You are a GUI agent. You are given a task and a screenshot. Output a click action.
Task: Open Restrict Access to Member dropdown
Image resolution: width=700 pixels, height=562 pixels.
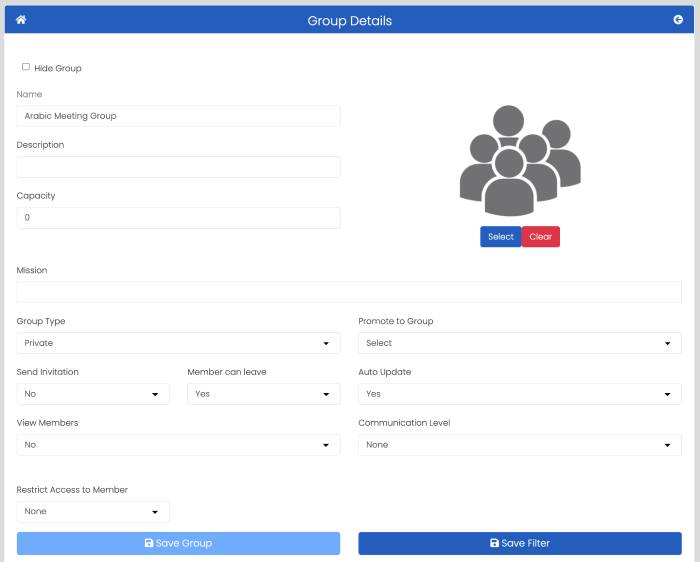[x=93, y=512]
